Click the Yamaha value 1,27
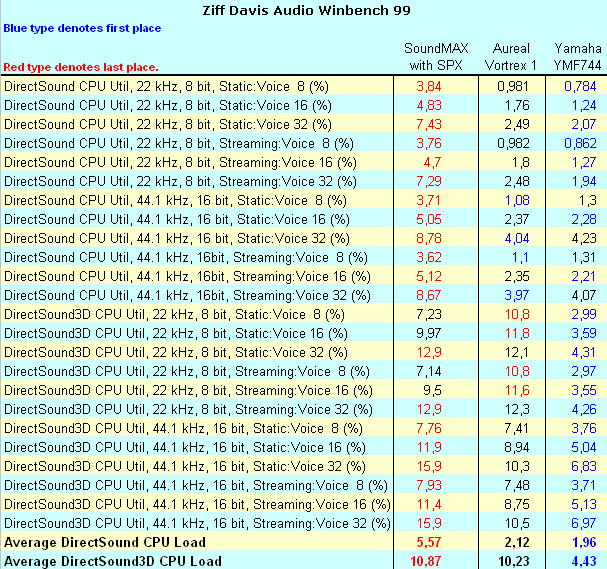607x569 pixels. pos(584,162)
